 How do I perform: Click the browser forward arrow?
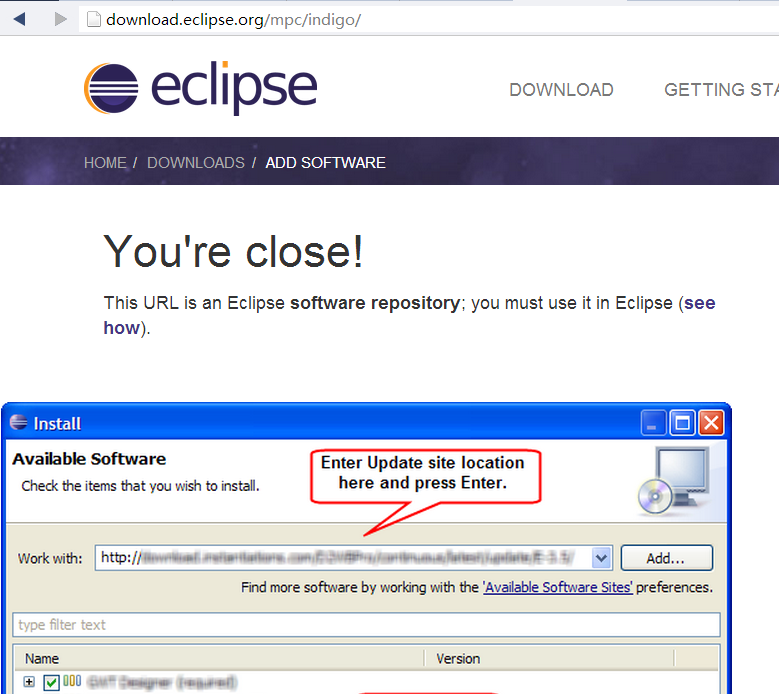coord(61,19)
